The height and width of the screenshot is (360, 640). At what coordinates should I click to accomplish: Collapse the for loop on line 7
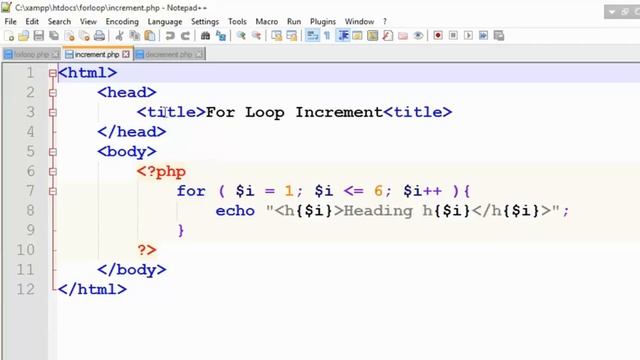point(52,191)
